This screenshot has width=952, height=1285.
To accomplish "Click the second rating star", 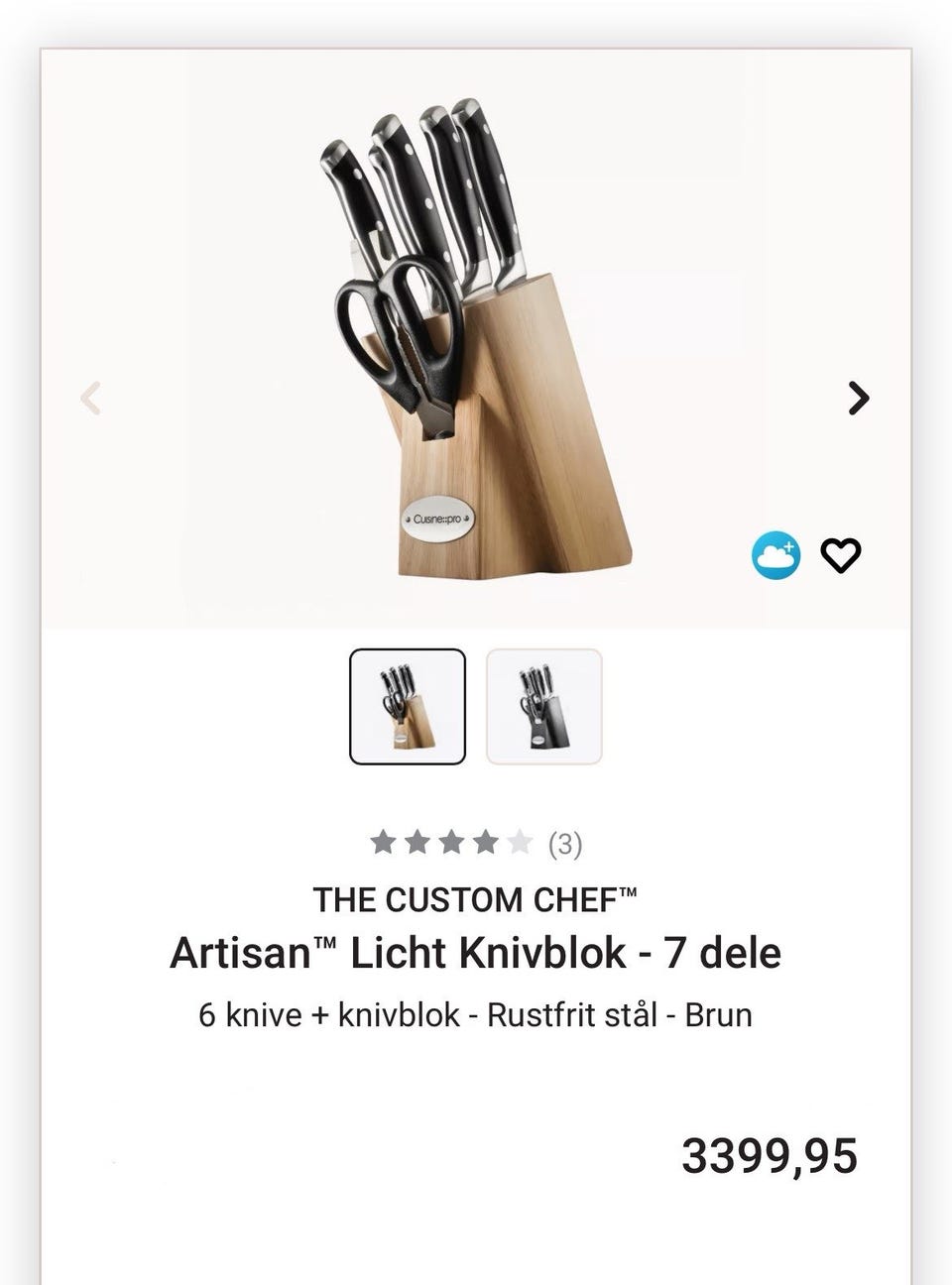I will coord(417,844).
